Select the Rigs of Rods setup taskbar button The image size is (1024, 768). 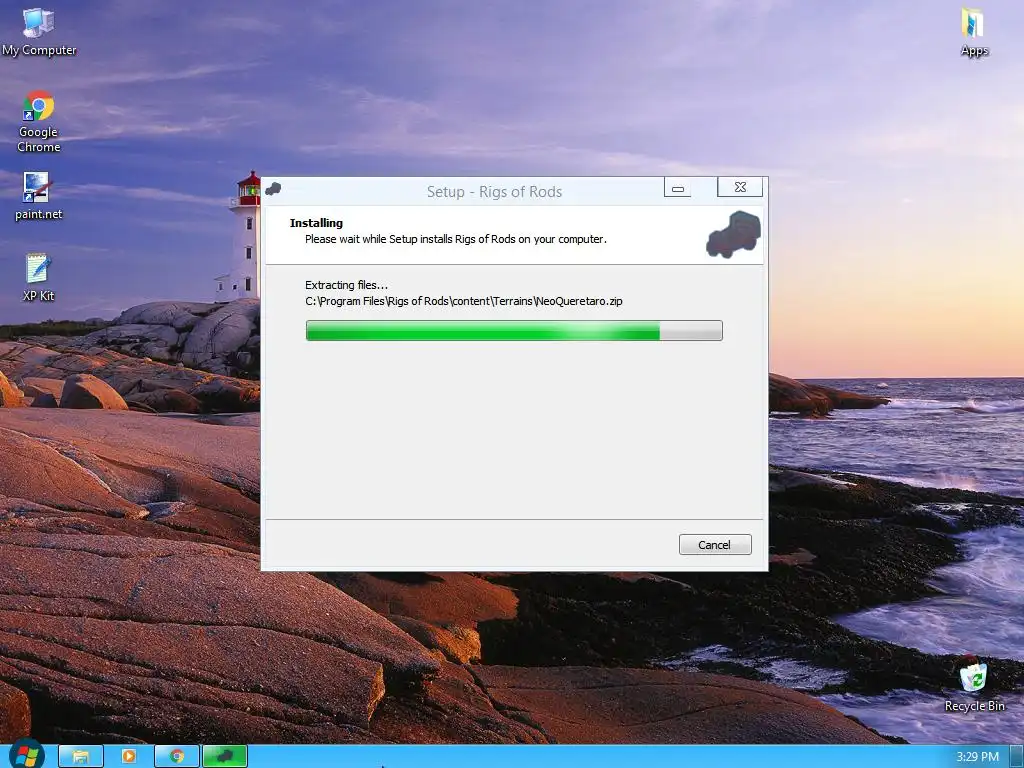225,756
